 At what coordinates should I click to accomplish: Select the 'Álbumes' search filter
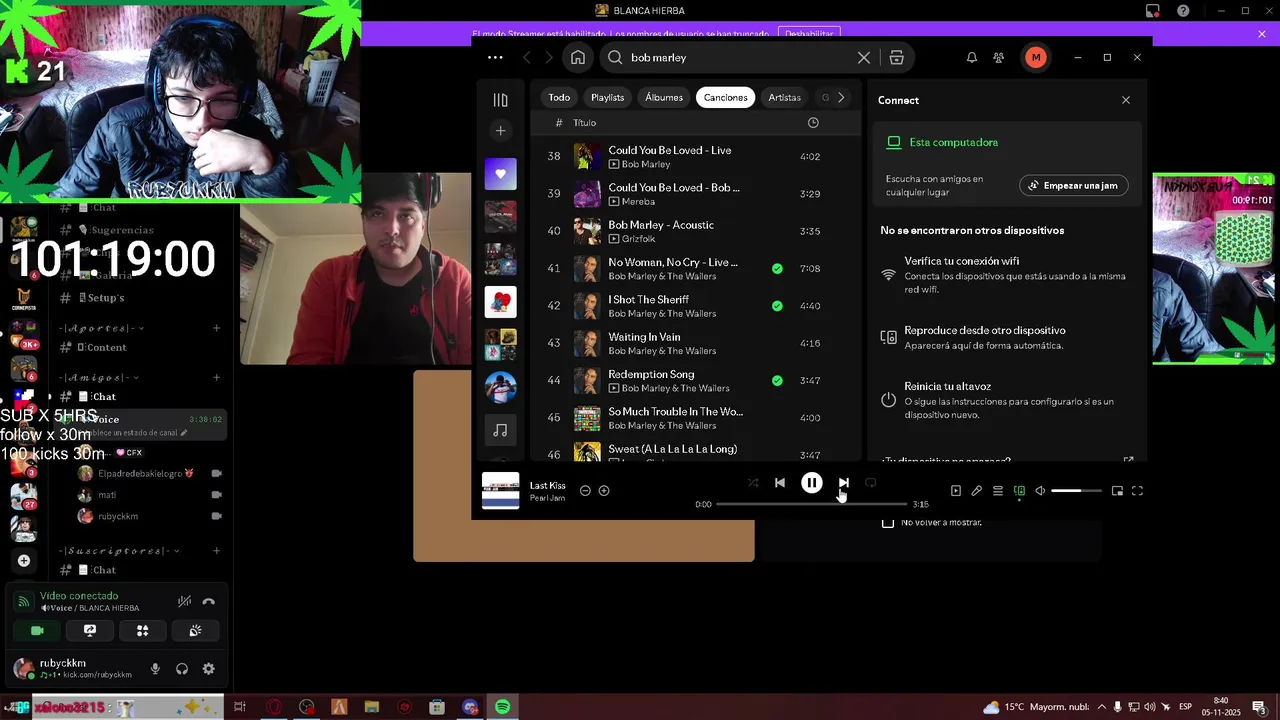coord(664,97)
